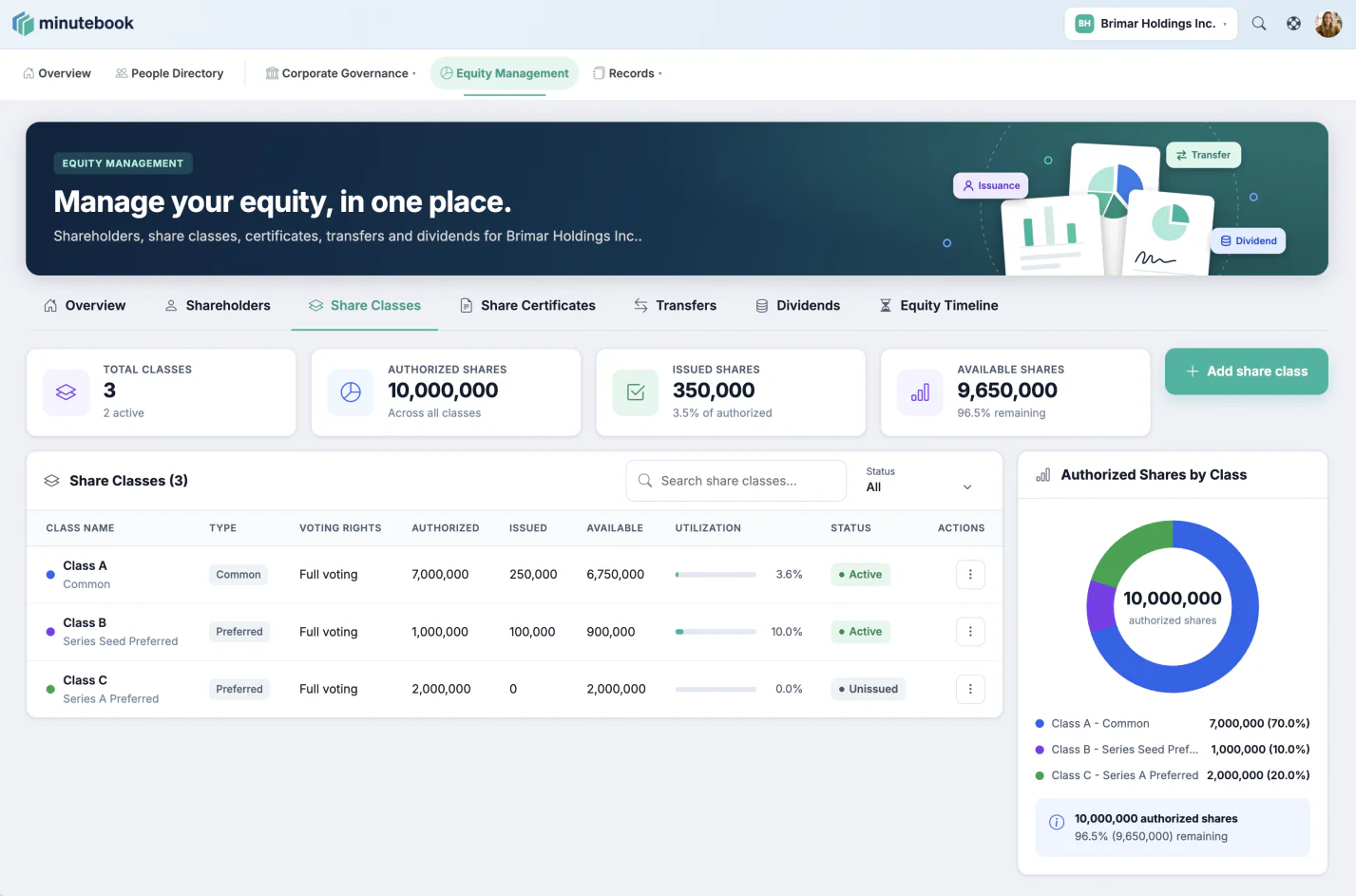Open Class A row actions menu

970,574
